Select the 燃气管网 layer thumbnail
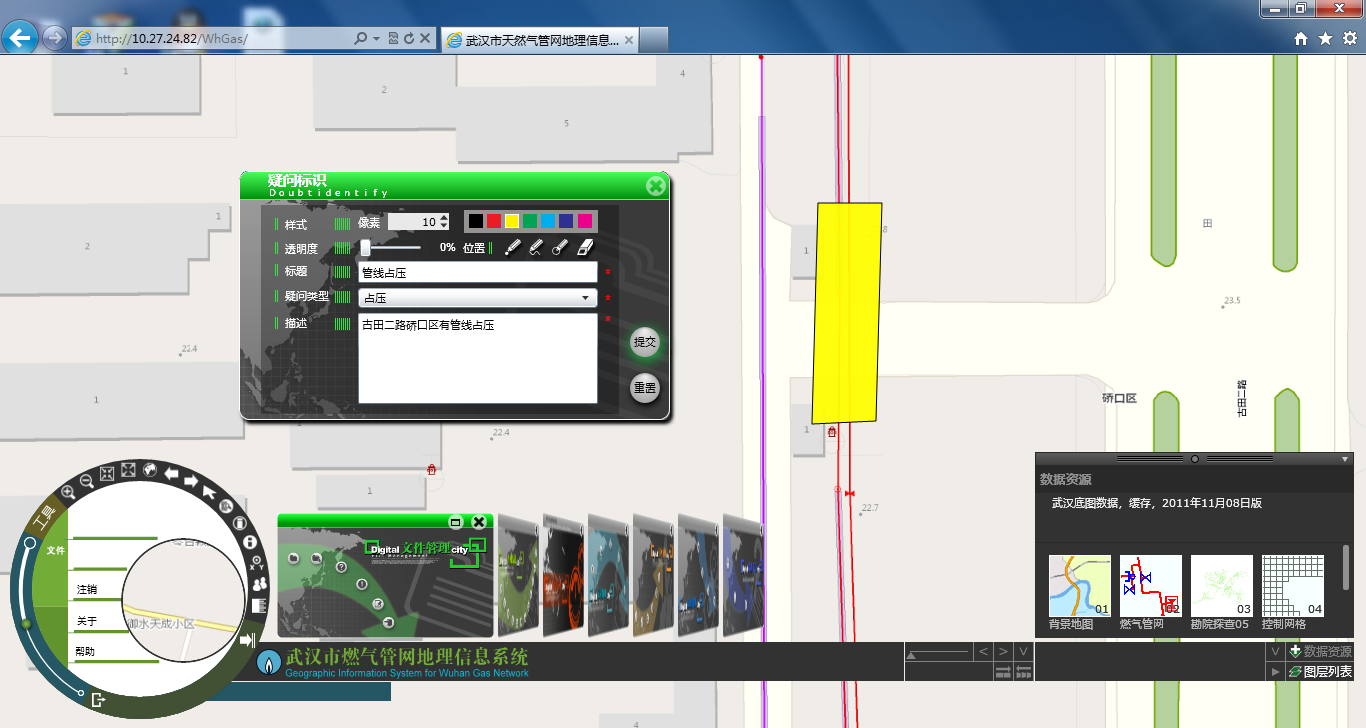Viewport: 1366px width, 728px height. (1150, 587)
